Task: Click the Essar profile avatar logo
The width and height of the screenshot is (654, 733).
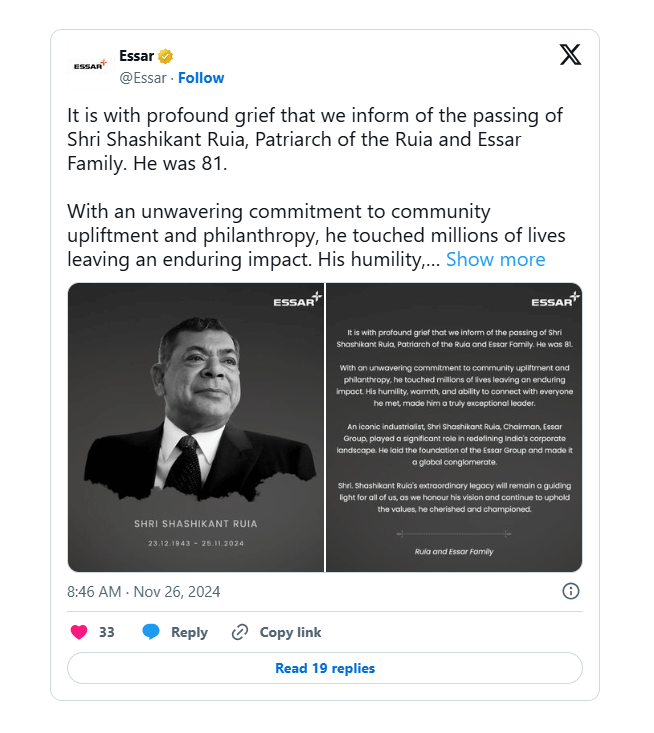Action: coord(89,66)
